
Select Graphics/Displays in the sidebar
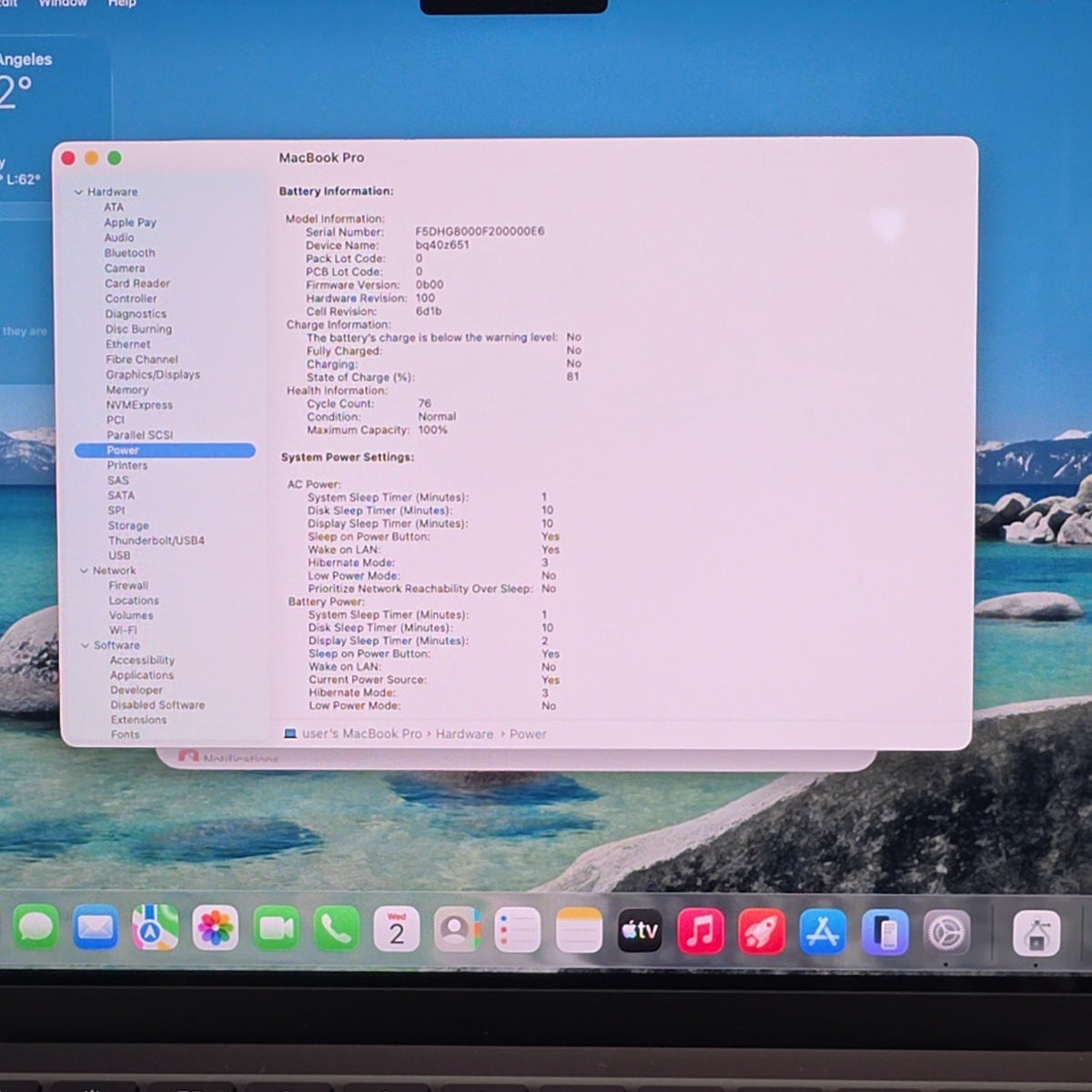pos(153,375)
